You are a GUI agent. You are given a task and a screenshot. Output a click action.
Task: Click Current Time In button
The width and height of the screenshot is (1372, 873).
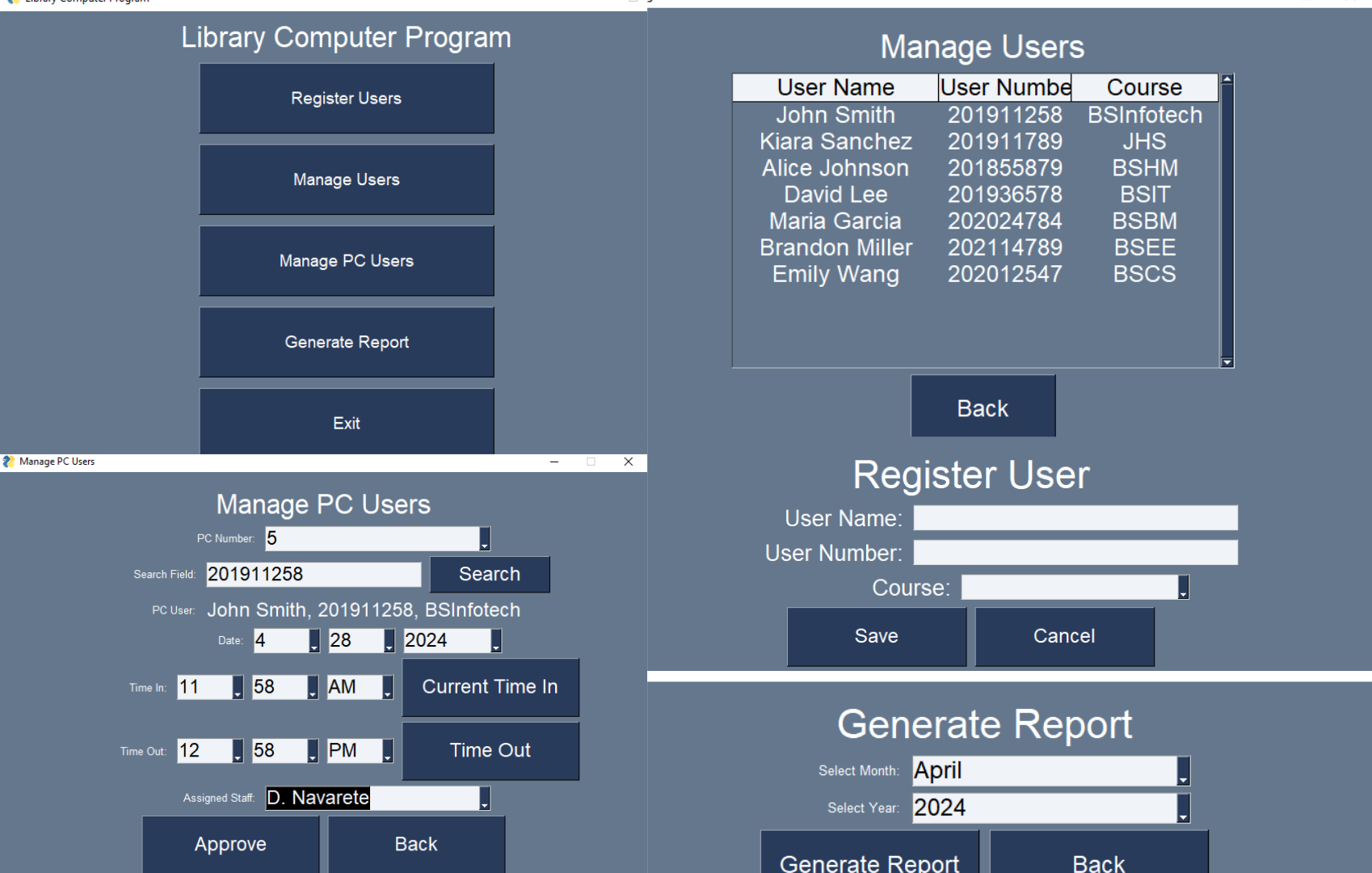tap(490, 687)
